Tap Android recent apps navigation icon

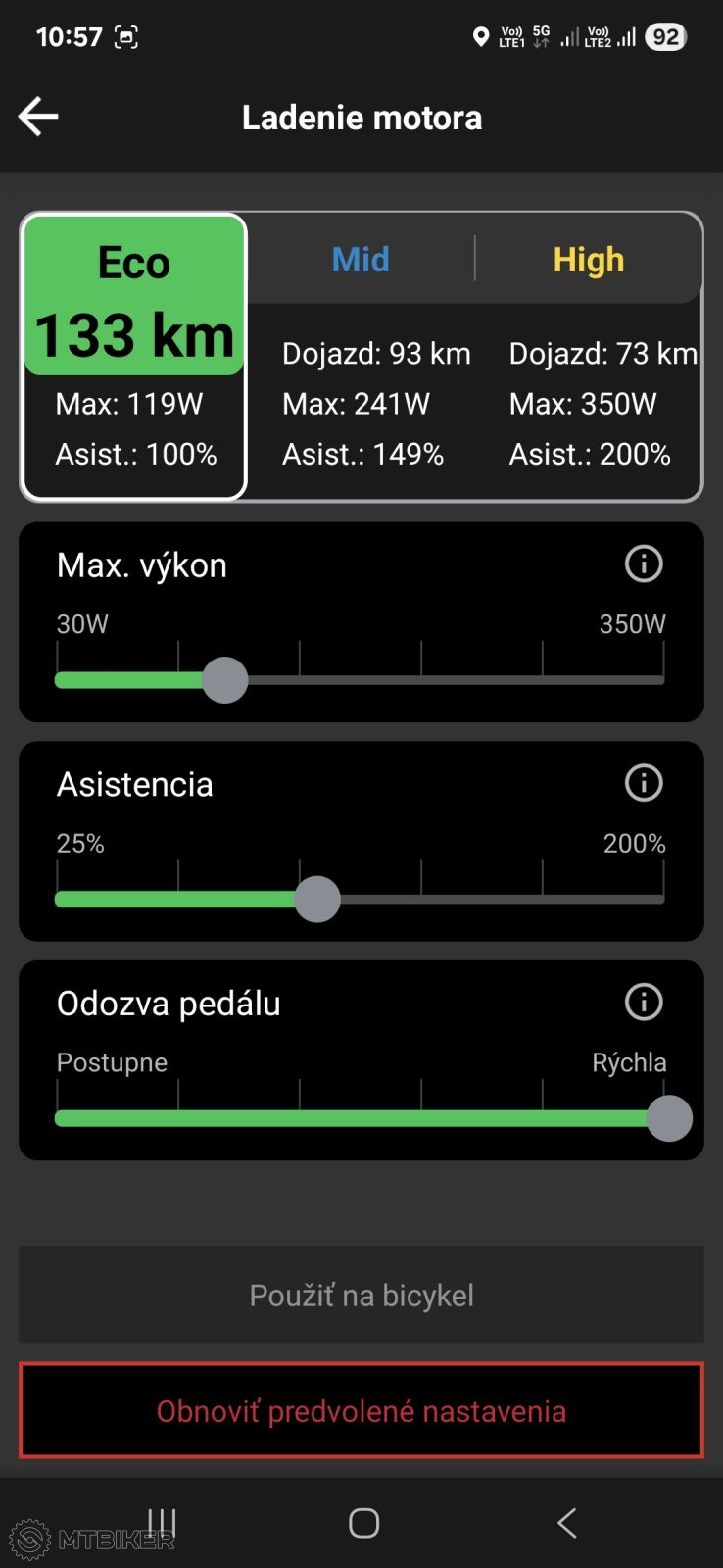point(162,1522)
